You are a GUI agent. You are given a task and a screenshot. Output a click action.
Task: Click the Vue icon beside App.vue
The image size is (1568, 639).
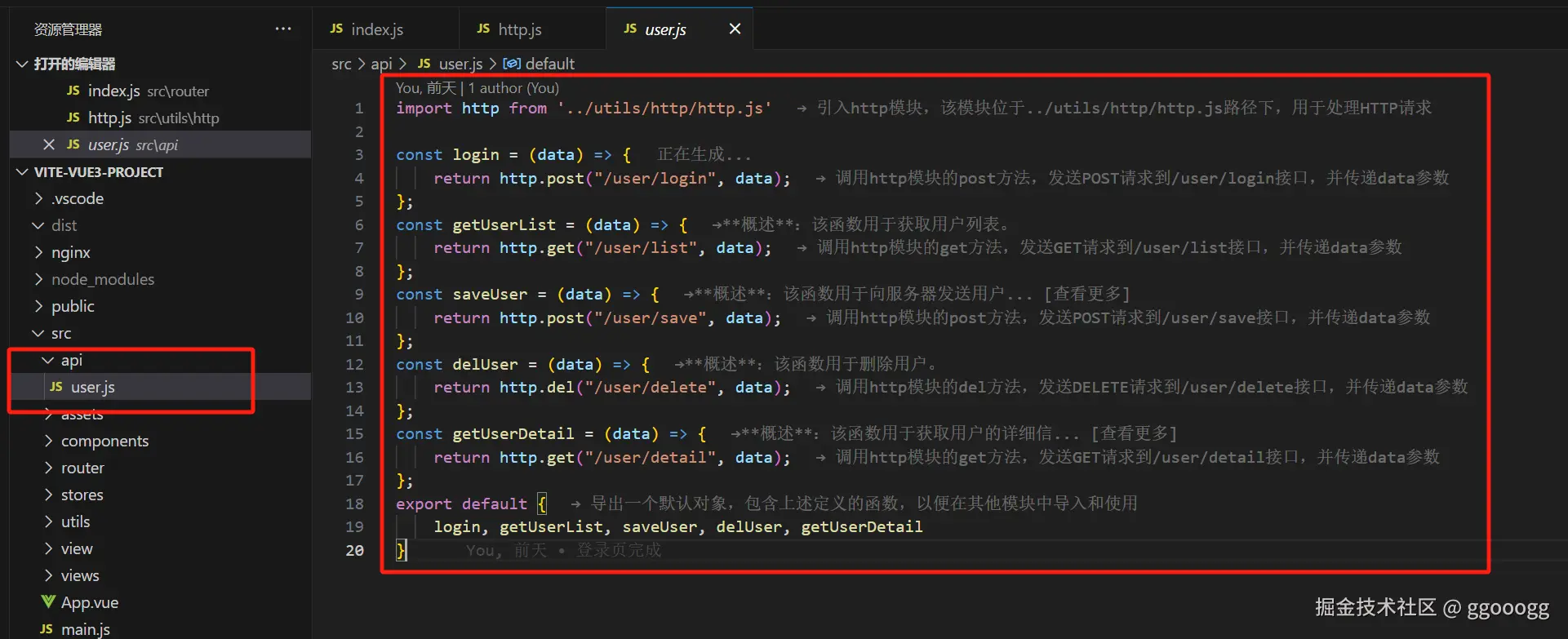(x=48, y=602)
